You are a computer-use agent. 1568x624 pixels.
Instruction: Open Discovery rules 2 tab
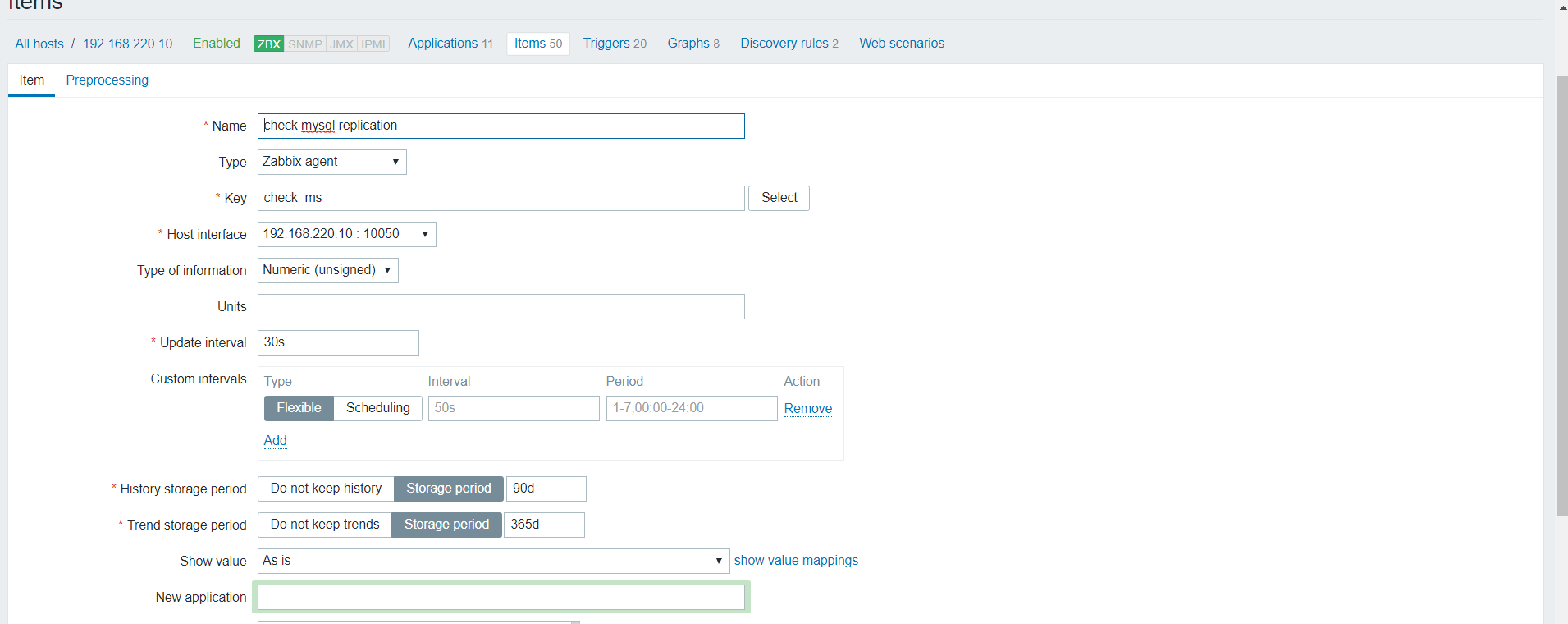point(789,43)
